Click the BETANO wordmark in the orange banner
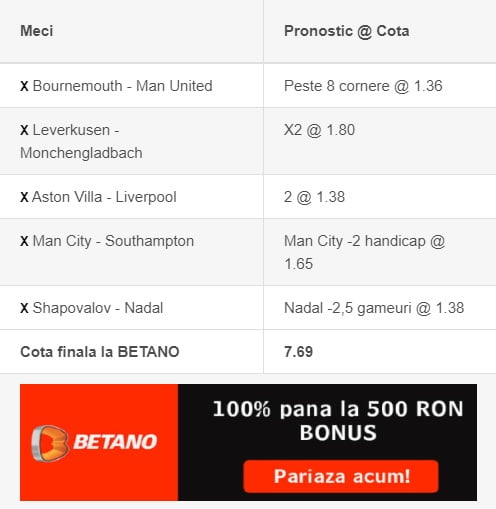Screen dimensions: 496x509 115,442
